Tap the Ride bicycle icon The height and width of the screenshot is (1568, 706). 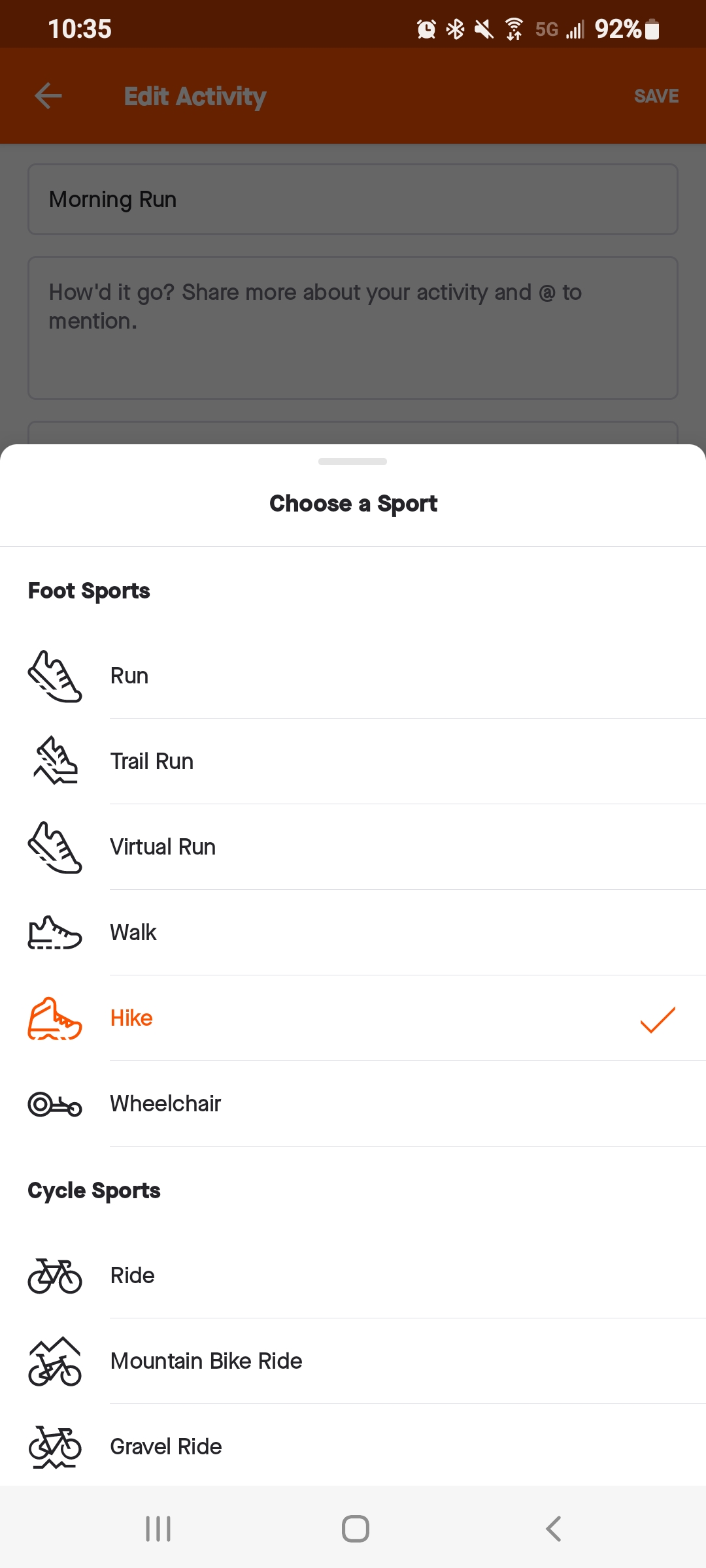point(55,1276)
